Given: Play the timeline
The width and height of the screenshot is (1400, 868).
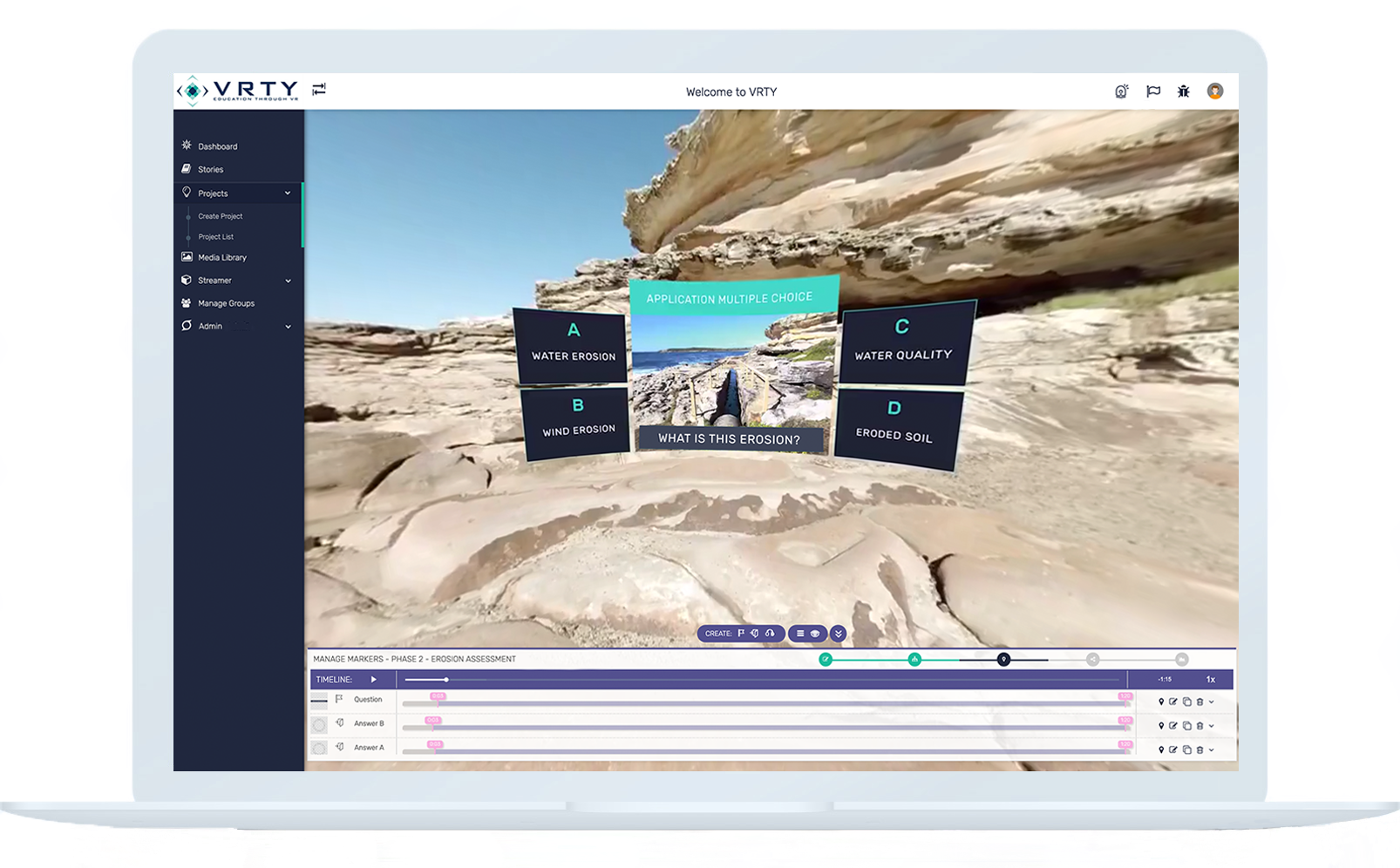Looking at the screenshot, I should click(374, 680).
